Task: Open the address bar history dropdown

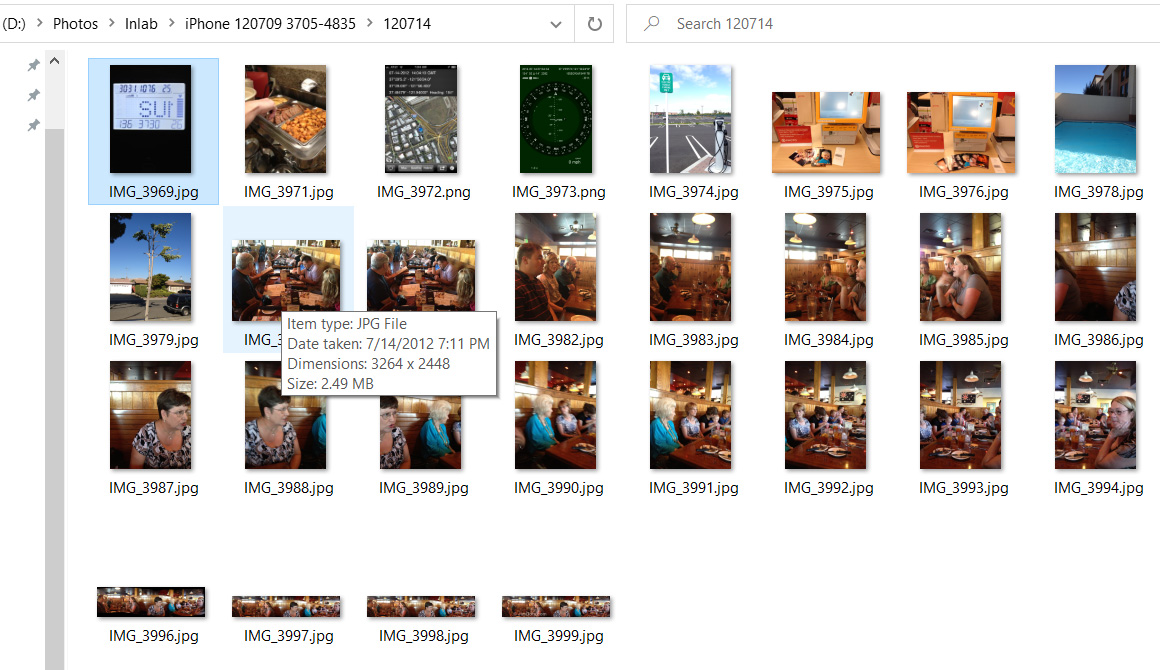Action: [x=556, y=24]
